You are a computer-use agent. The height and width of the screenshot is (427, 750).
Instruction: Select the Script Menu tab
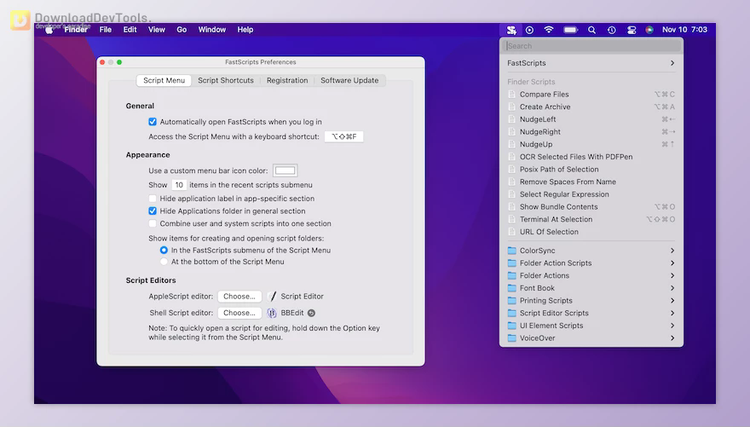(164, 80)
